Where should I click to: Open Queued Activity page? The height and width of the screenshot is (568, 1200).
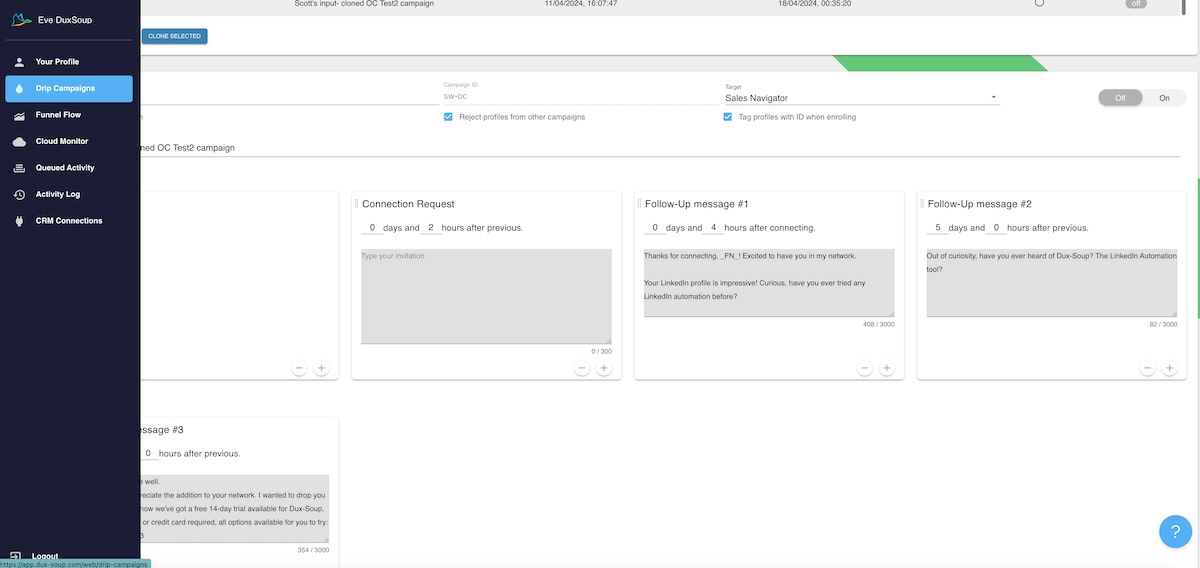[69, 168]
